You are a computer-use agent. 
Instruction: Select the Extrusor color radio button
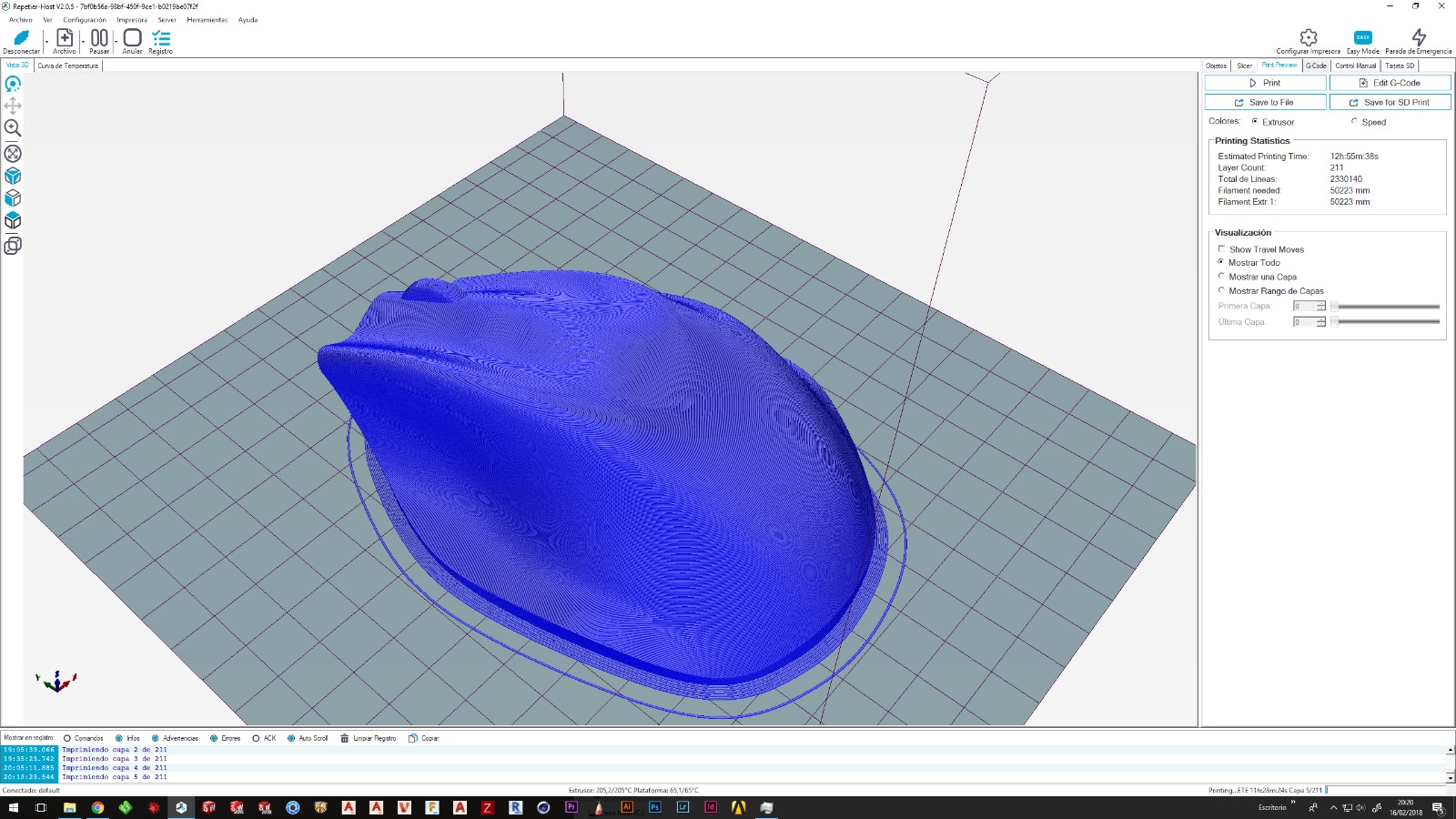coord(1255,121)
